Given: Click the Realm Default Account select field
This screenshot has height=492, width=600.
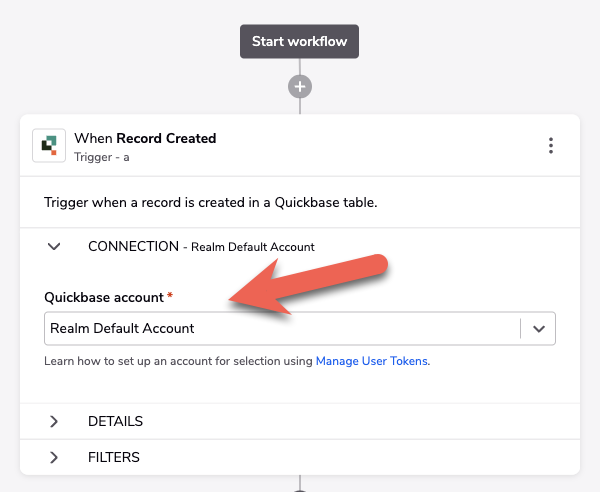Looking at the screenshot, I should tap(300, 329).
